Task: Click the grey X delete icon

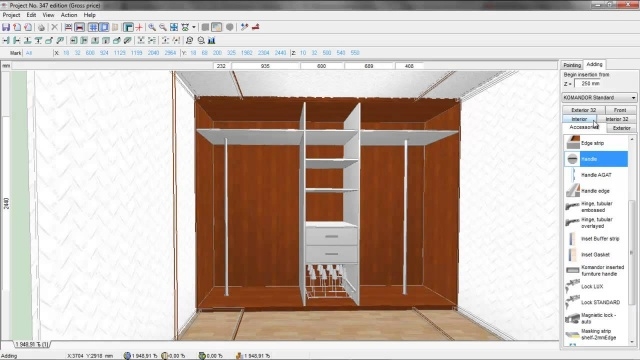Action: coord(54,27)
